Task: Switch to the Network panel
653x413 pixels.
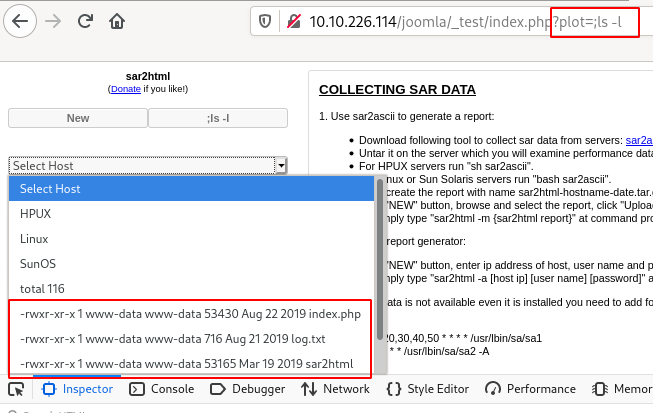Action: coord(335,389)
